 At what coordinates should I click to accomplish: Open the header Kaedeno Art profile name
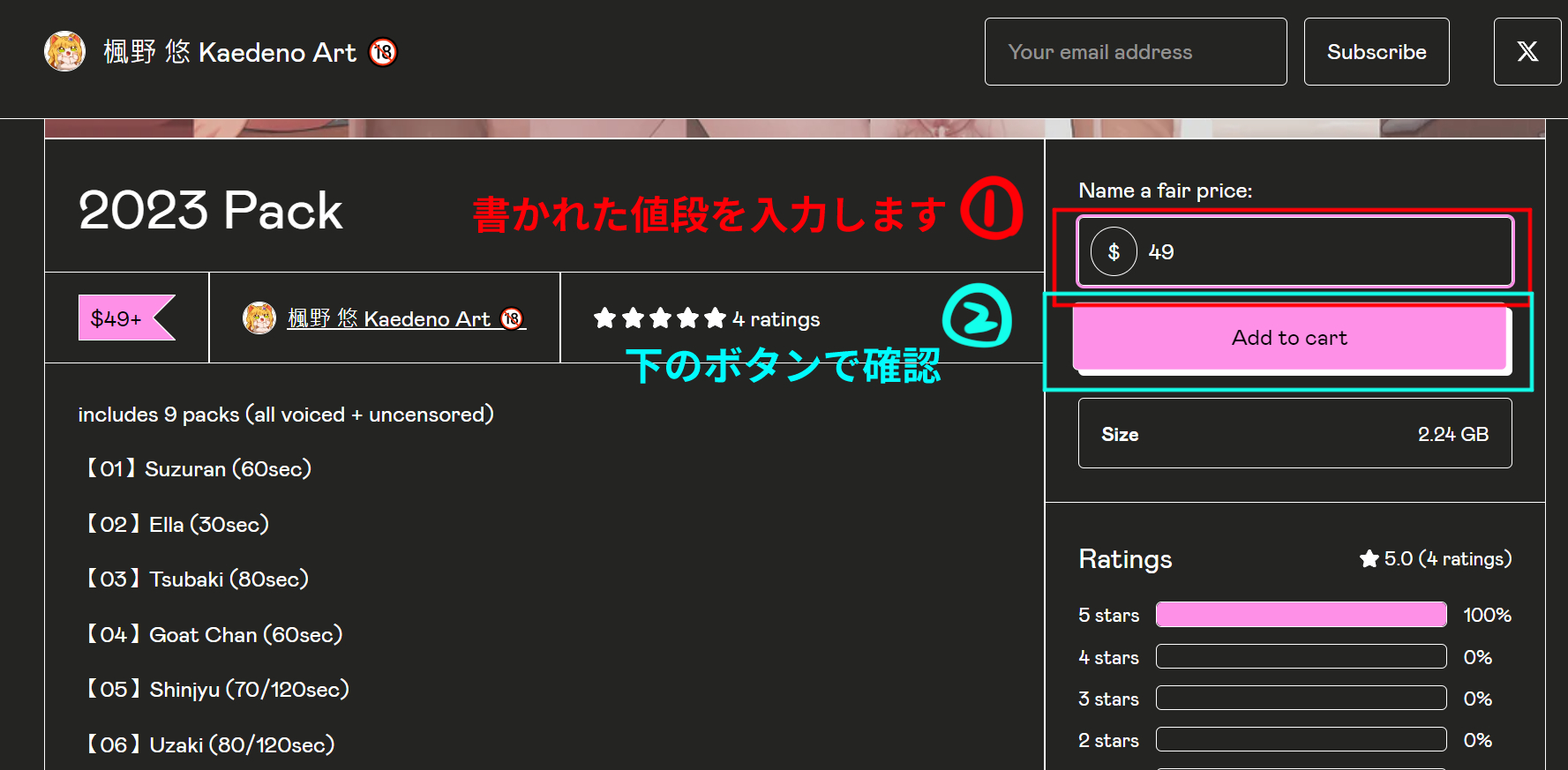pos(250,52)
